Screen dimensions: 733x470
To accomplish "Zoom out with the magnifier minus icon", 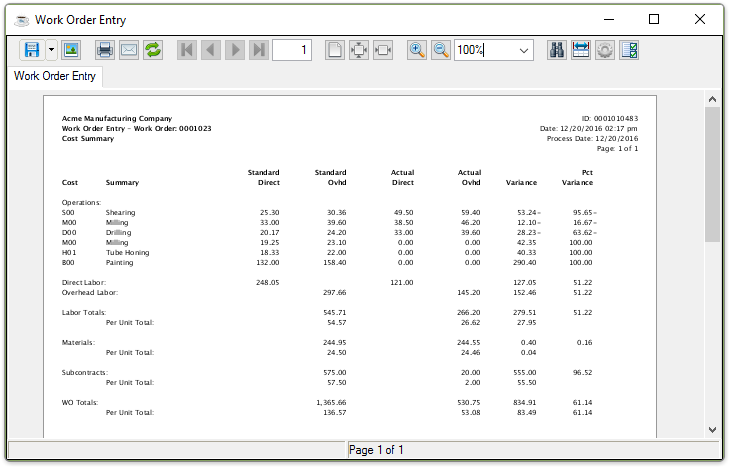I will point(441,50).
